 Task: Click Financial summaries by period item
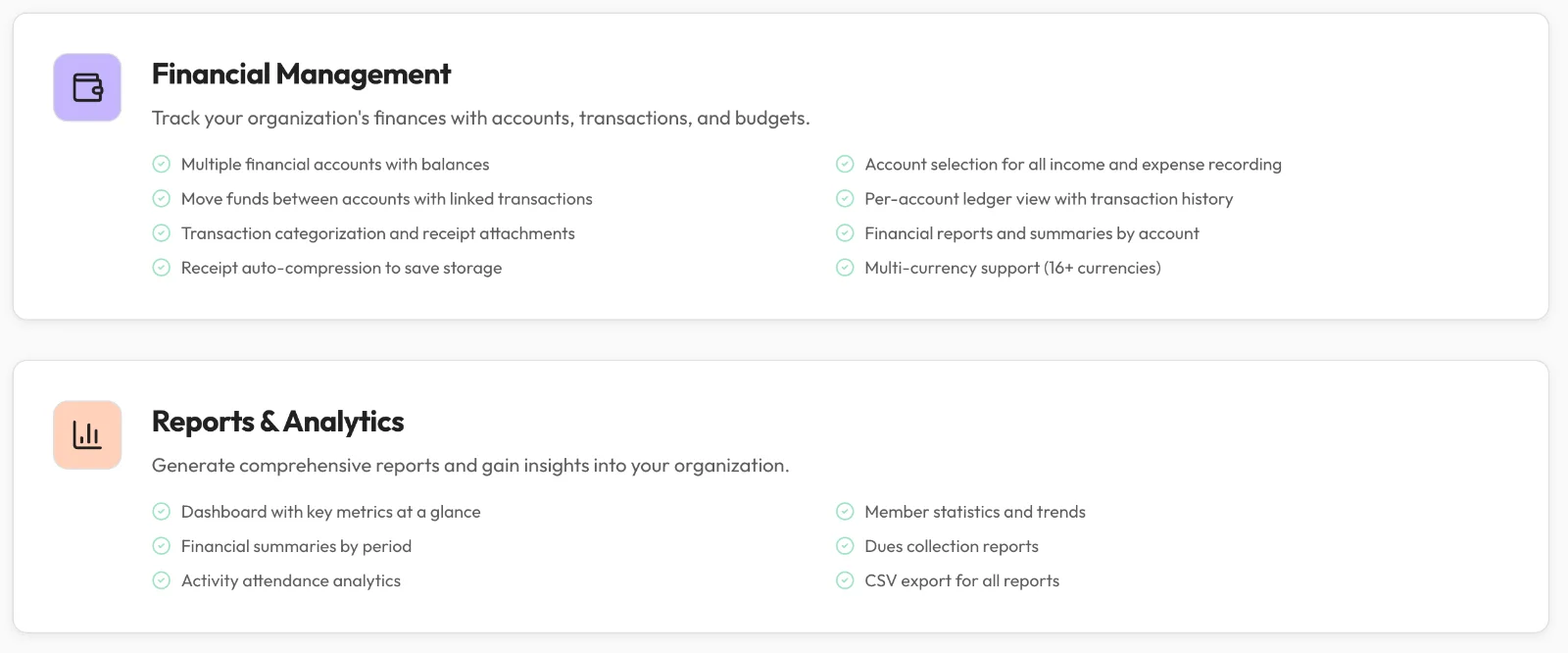click(296, 546)
